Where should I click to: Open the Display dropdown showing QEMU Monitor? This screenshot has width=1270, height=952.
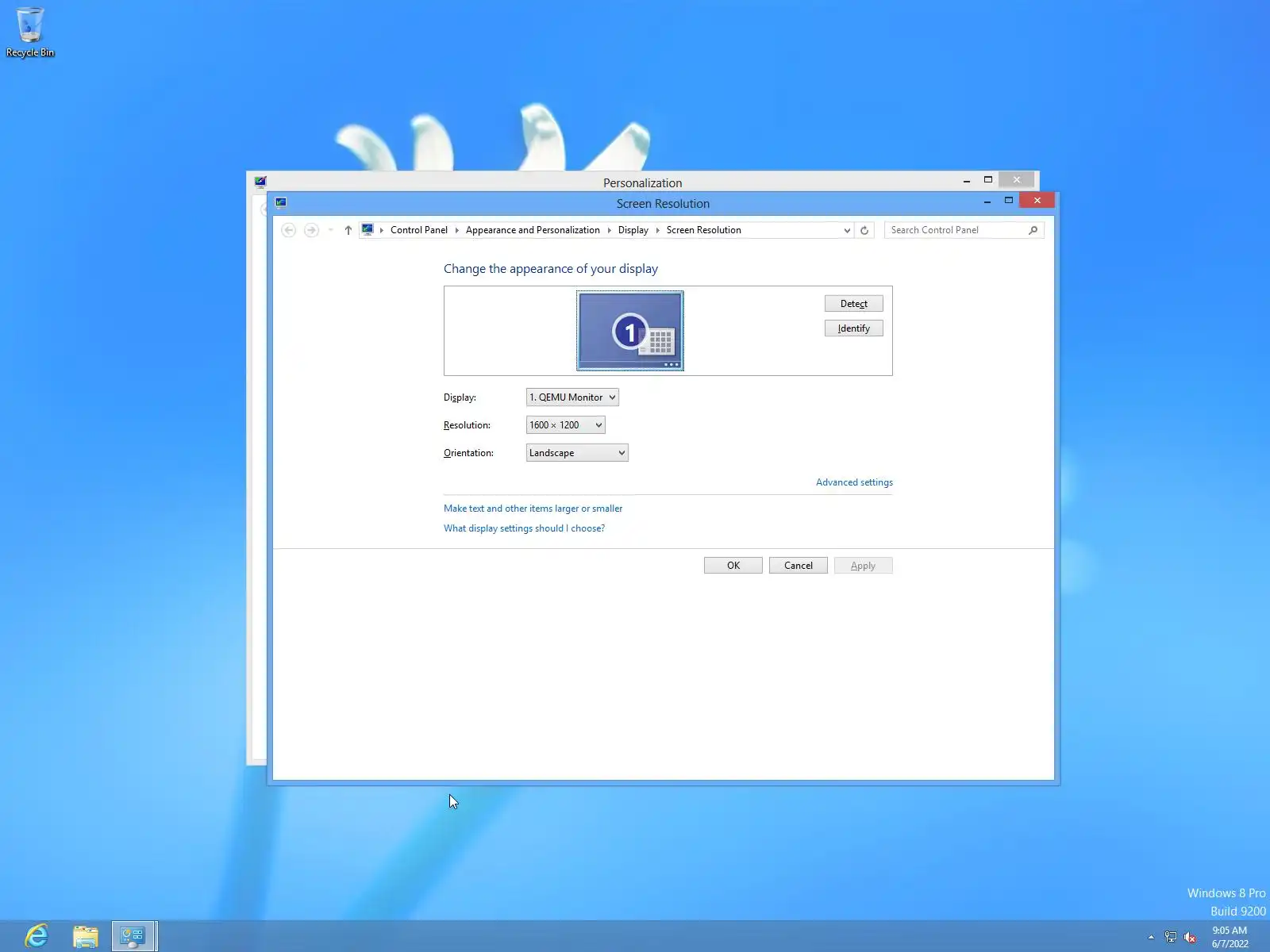coord(572,397)
